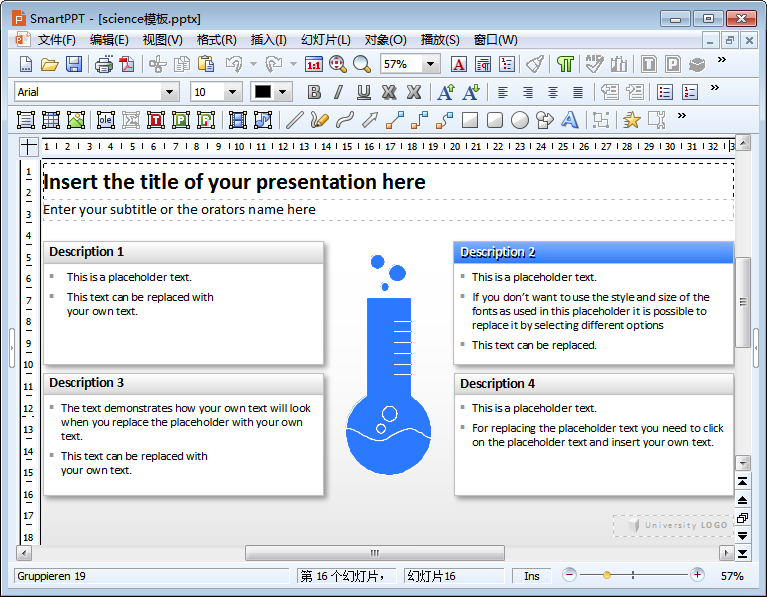Viewport: 767px width, 597px height.
Task: Add star animation effect icon
Action: click(632, 120)
